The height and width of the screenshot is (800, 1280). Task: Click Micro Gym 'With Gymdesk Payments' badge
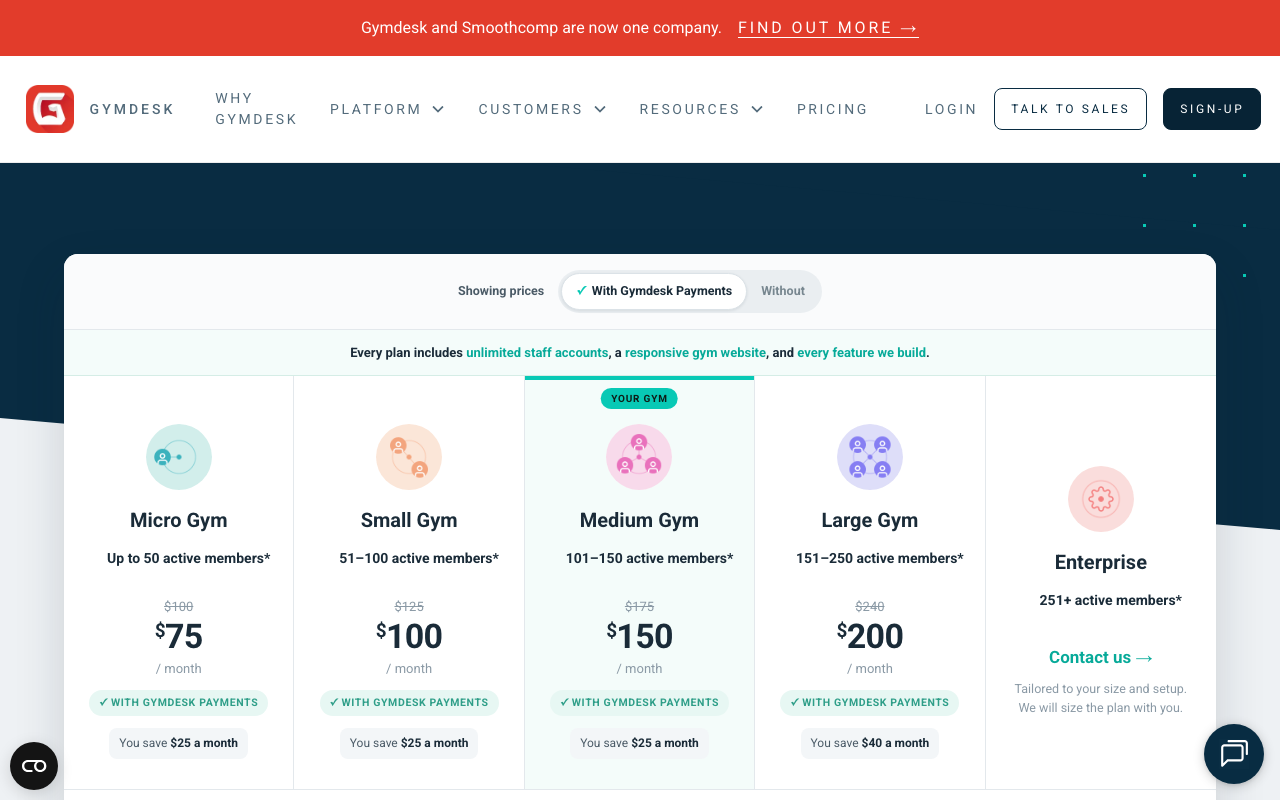point(179,703)
